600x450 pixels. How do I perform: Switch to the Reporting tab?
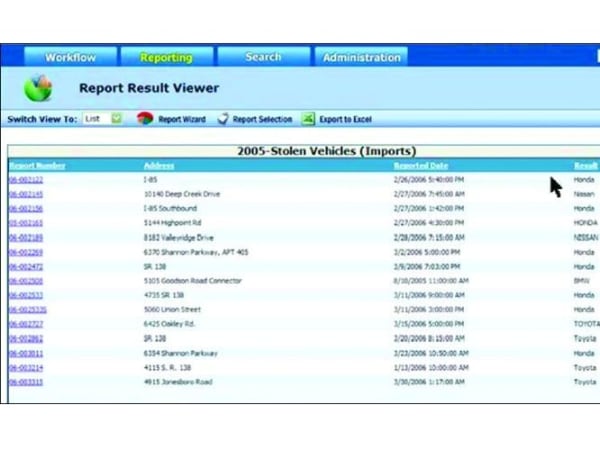pos(166,57)
